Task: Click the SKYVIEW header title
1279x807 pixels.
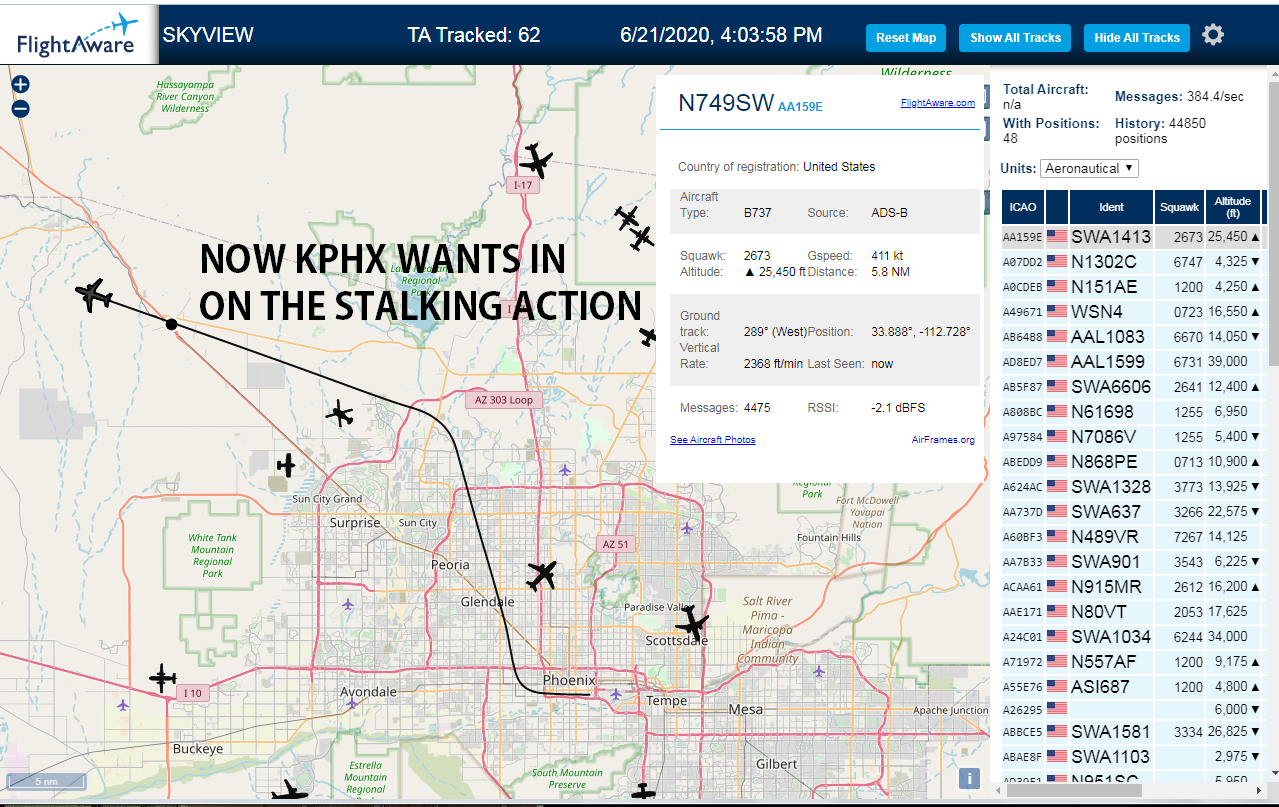Action: pyautogui.click(x=208, y=35)
